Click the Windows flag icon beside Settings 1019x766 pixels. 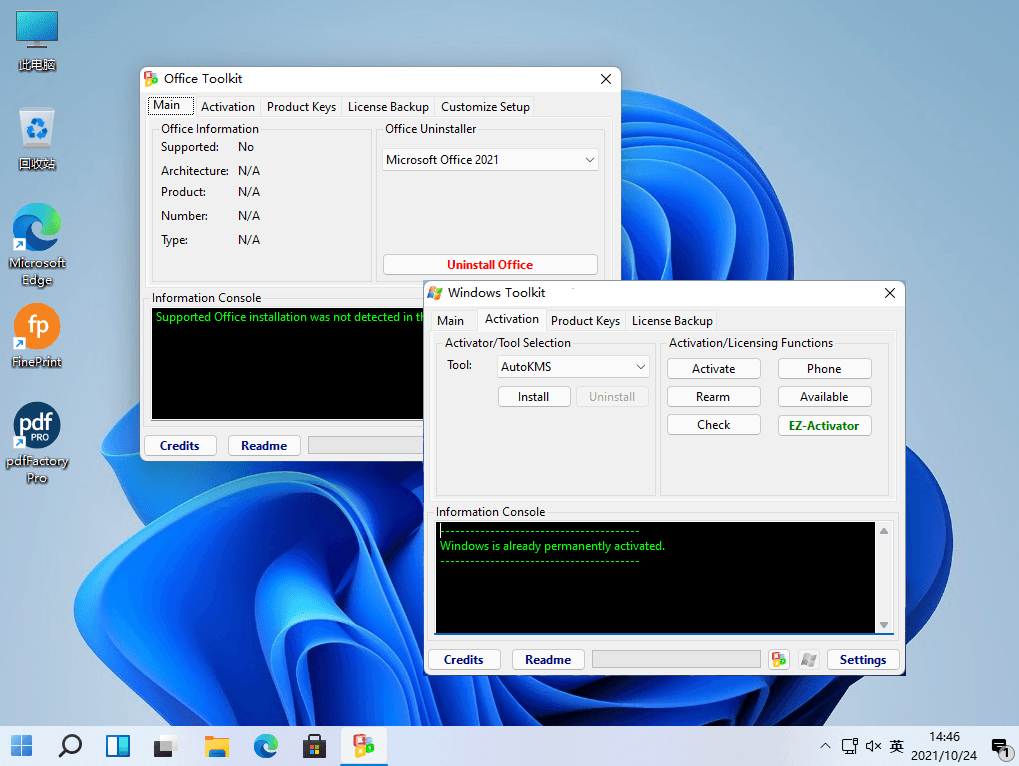[808, 659]
